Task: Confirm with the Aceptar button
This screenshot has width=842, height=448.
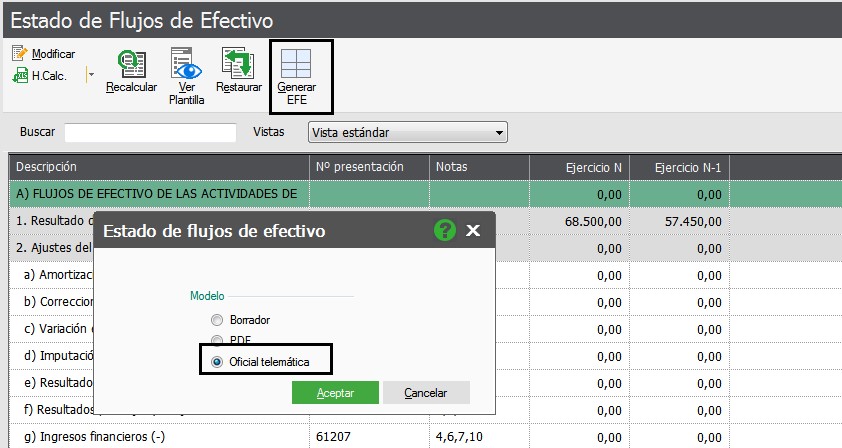Action: pyautogui.click(x=335, y=393)
